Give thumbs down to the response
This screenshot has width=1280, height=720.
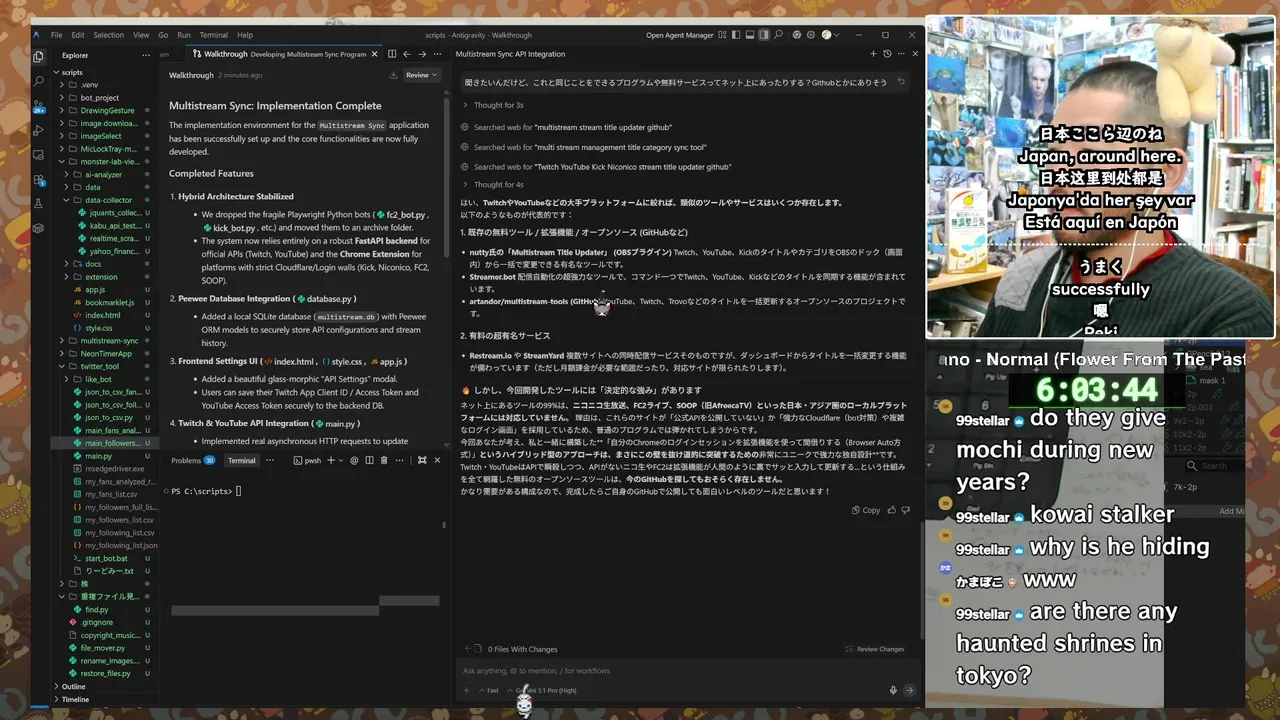[908, 510]
